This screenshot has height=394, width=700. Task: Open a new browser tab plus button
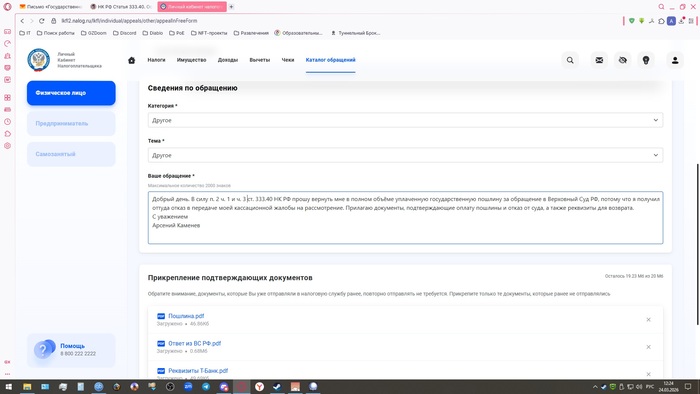pyautogui.click(x=231, y=7)
